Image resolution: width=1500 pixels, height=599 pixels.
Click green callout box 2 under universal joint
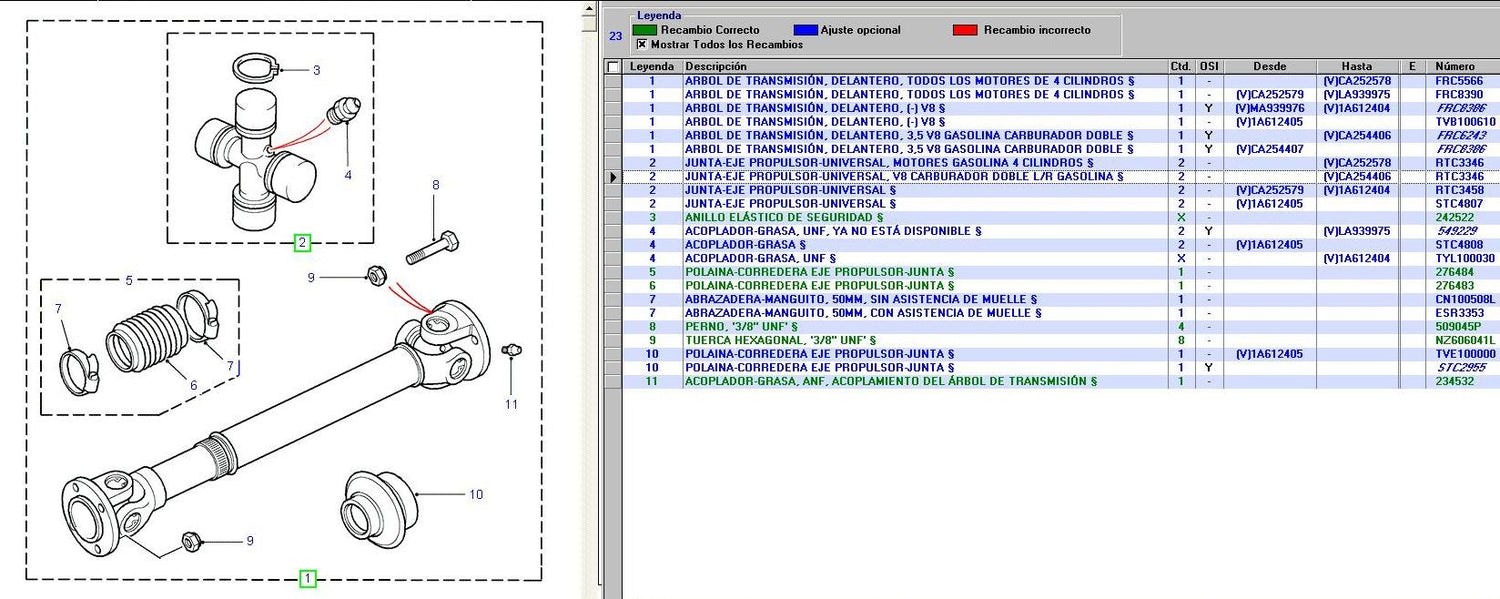(x=302, y=242)
